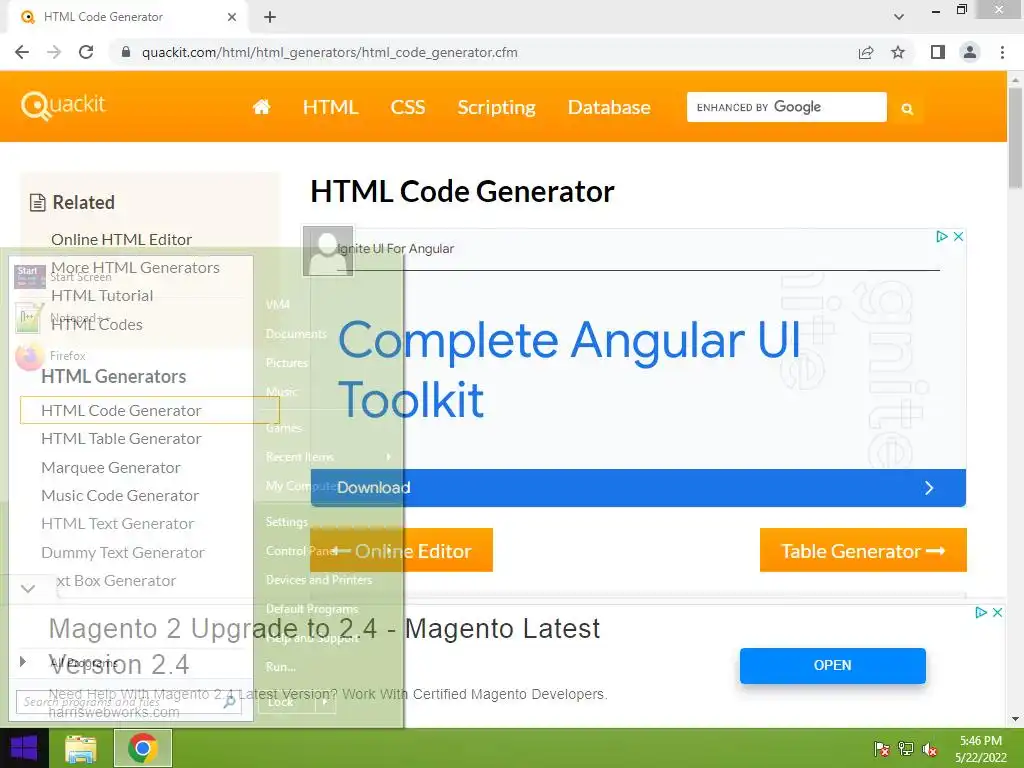
Task: Expand the sidebar down chevron
Action: [x=28, y=588]
